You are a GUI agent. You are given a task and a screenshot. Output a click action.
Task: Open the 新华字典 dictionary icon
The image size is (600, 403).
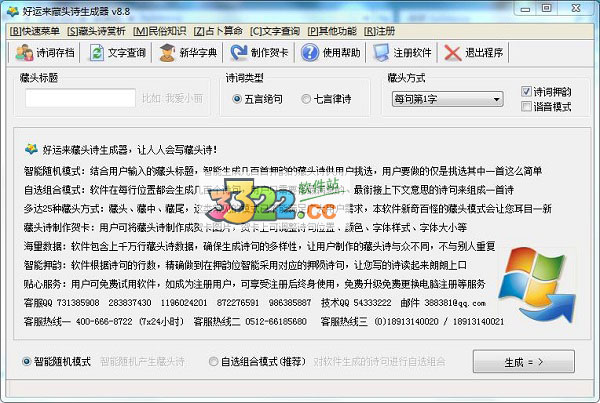[164, 53]
